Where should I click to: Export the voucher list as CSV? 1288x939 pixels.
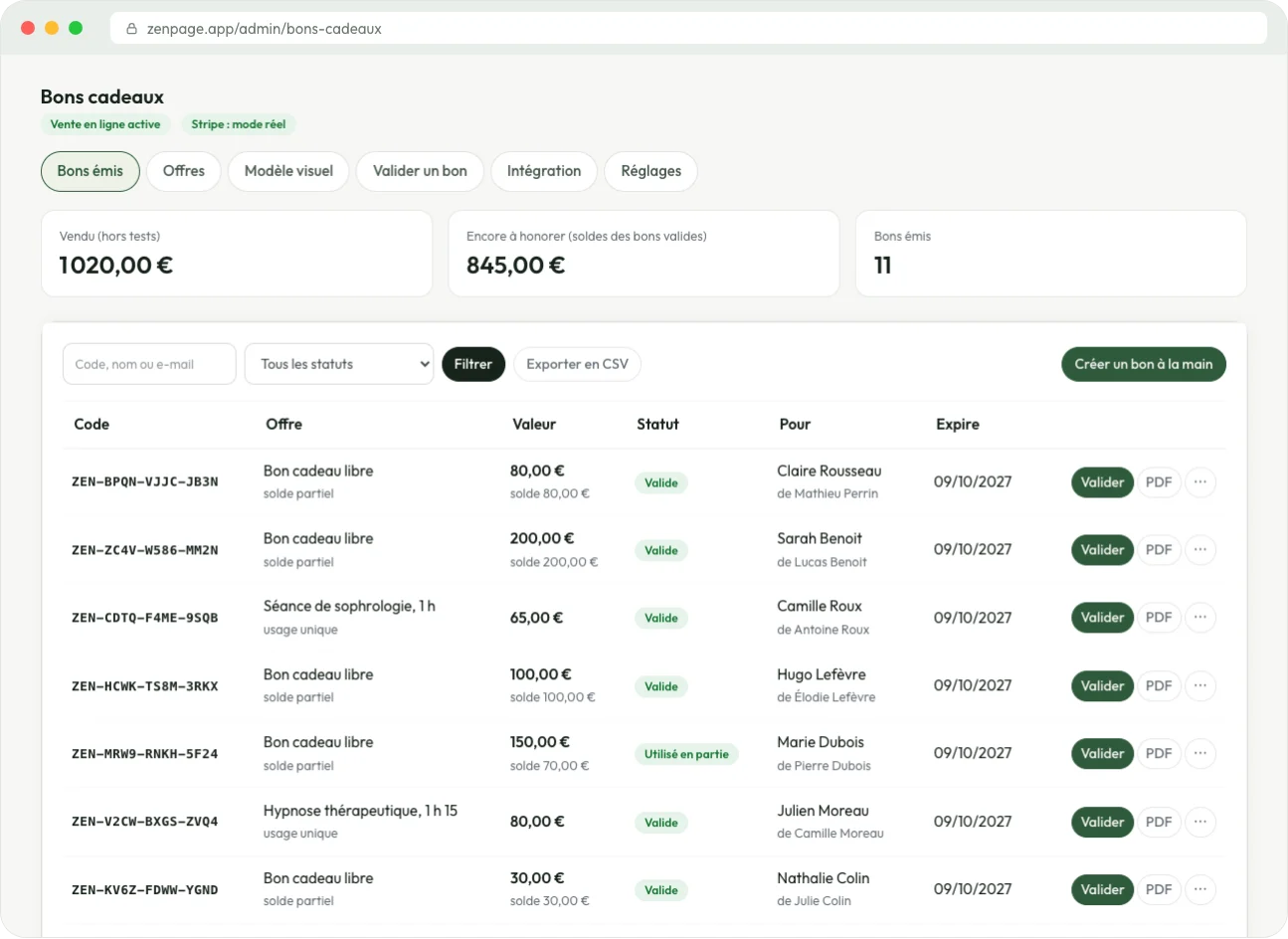pos(577,364)
